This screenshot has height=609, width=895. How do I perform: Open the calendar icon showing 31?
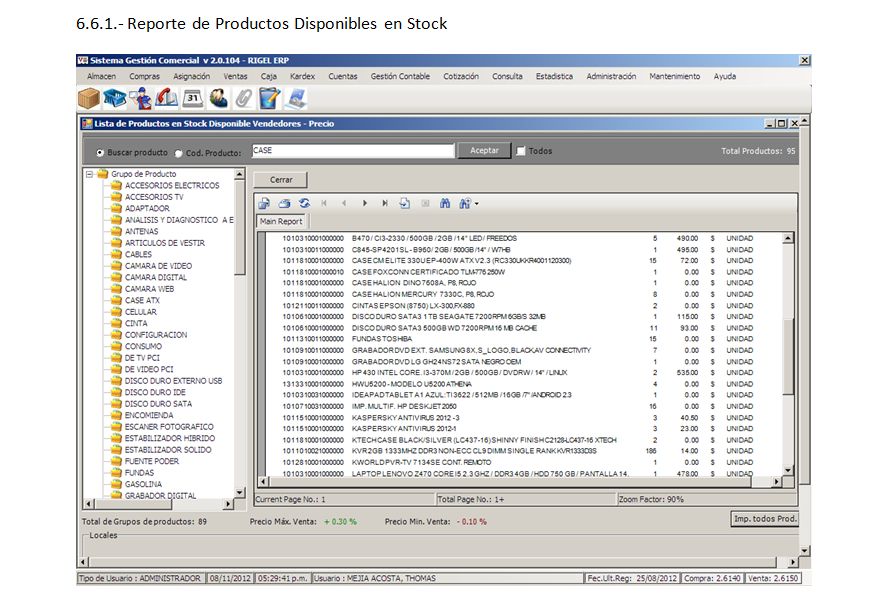coord(193,98)
